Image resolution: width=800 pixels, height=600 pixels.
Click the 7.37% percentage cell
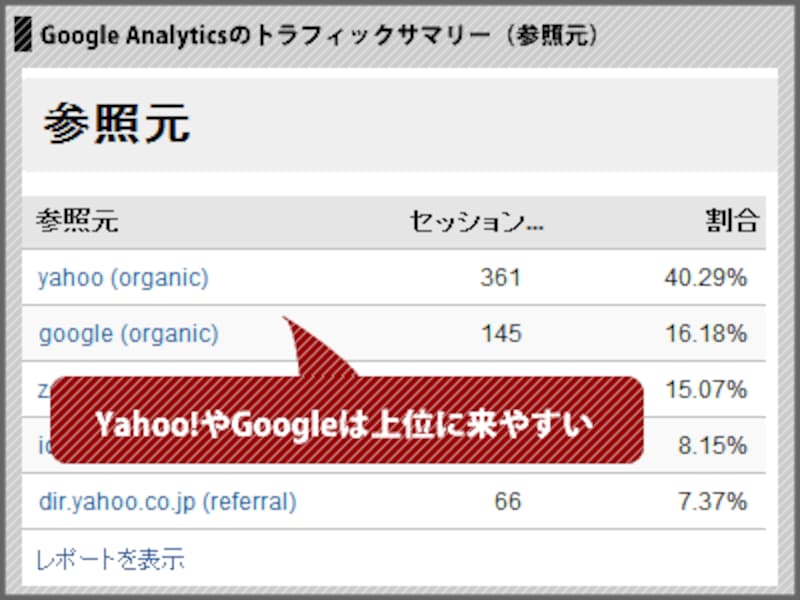click(x=712, y=501)
